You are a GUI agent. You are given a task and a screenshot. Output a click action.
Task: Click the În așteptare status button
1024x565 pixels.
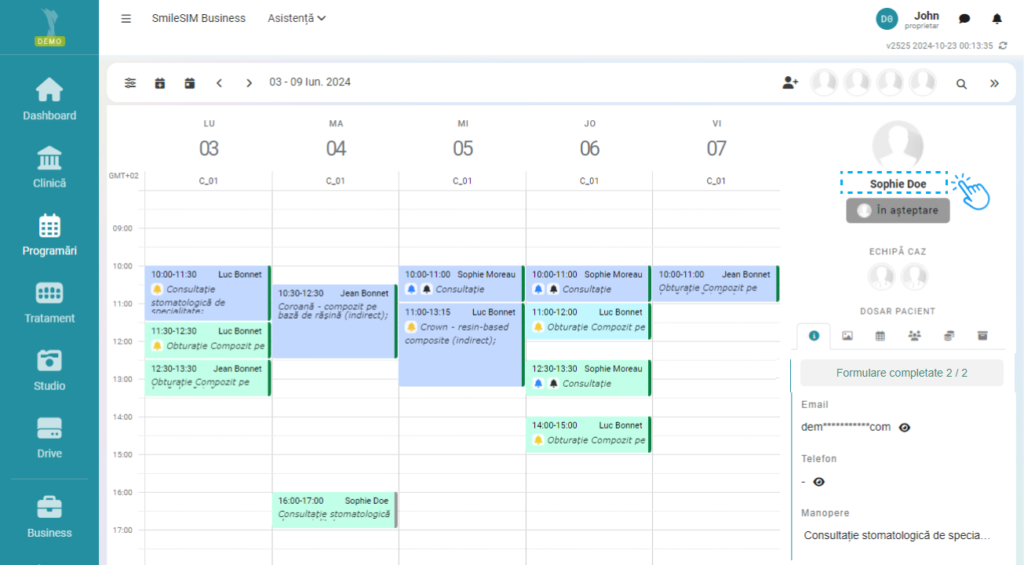(x=897, y=210)
